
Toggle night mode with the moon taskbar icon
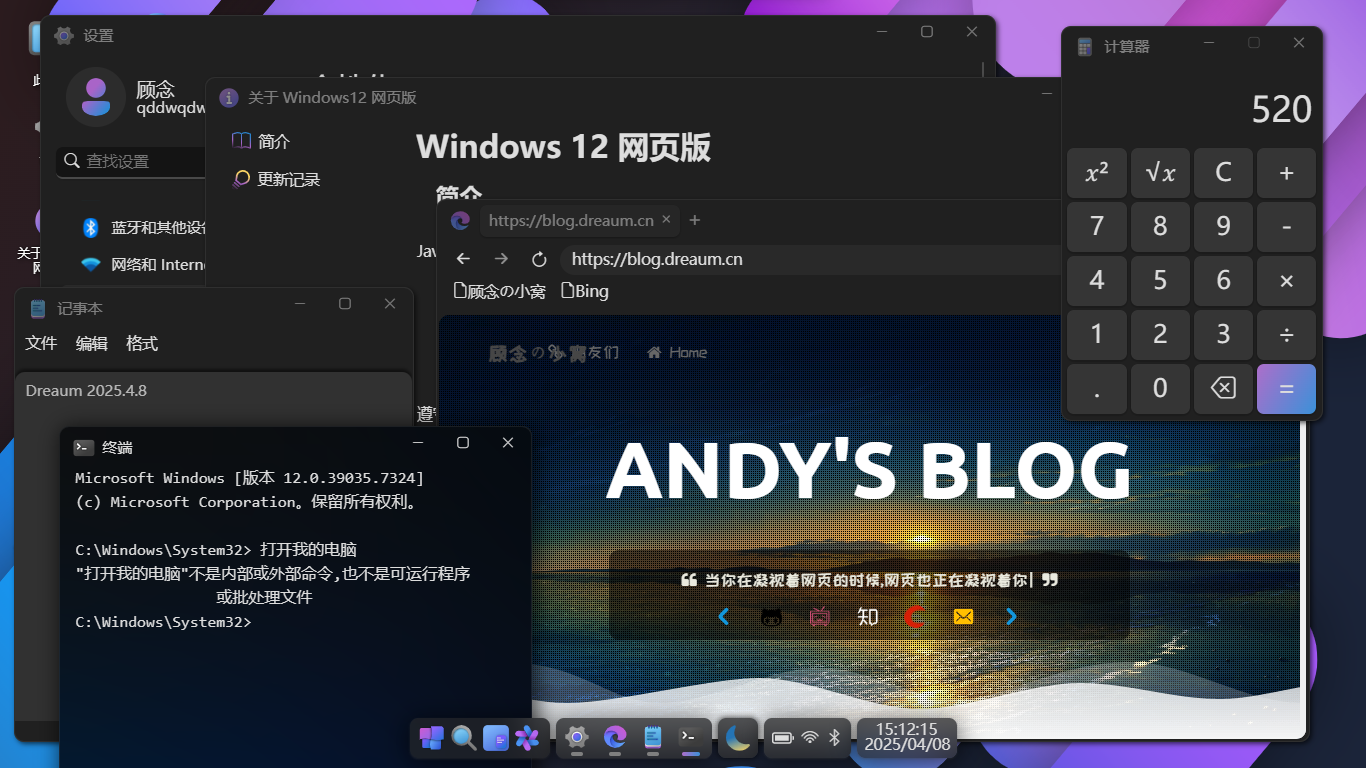pos(736,738)
